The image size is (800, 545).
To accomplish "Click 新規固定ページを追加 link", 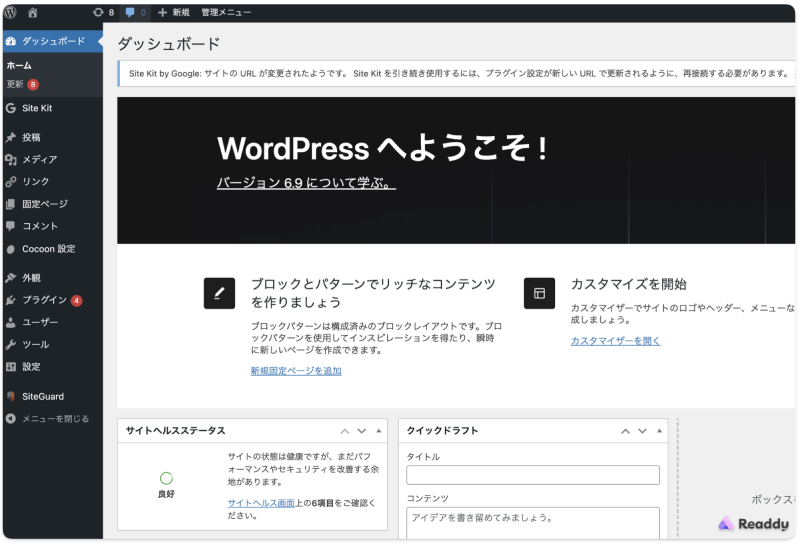I will point(296,371).
